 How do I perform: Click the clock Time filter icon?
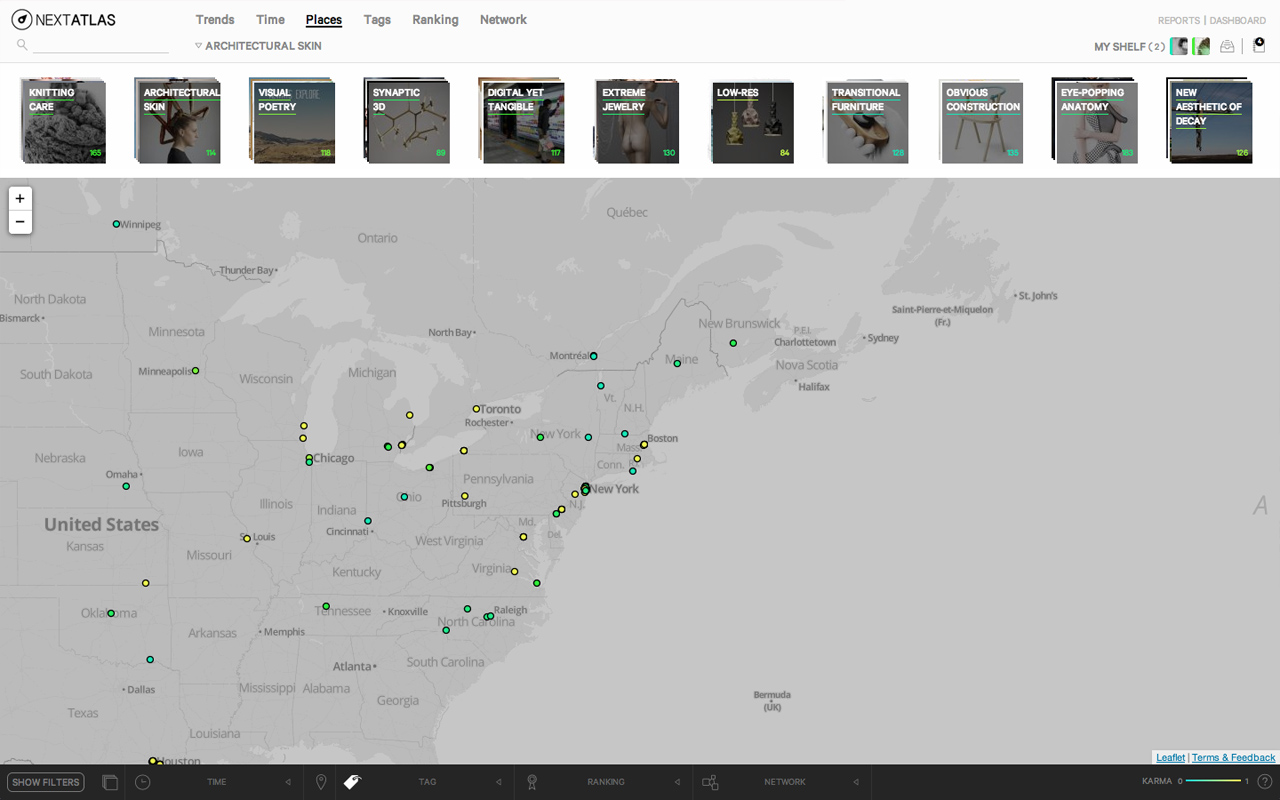143,782
